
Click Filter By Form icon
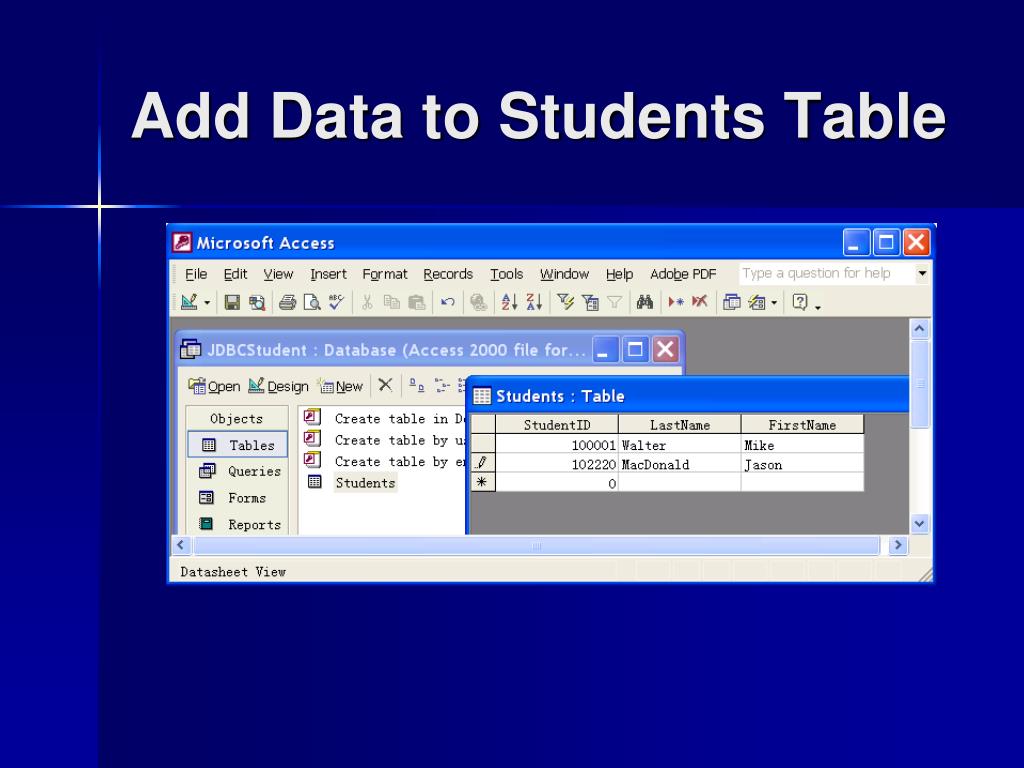point(590,302)
